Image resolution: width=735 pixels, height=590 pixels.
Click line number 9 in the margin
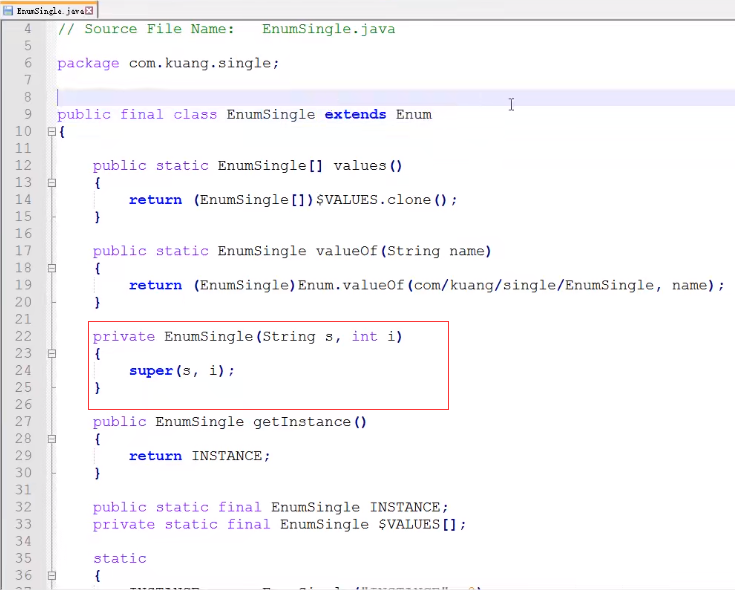tap(28, 115)
